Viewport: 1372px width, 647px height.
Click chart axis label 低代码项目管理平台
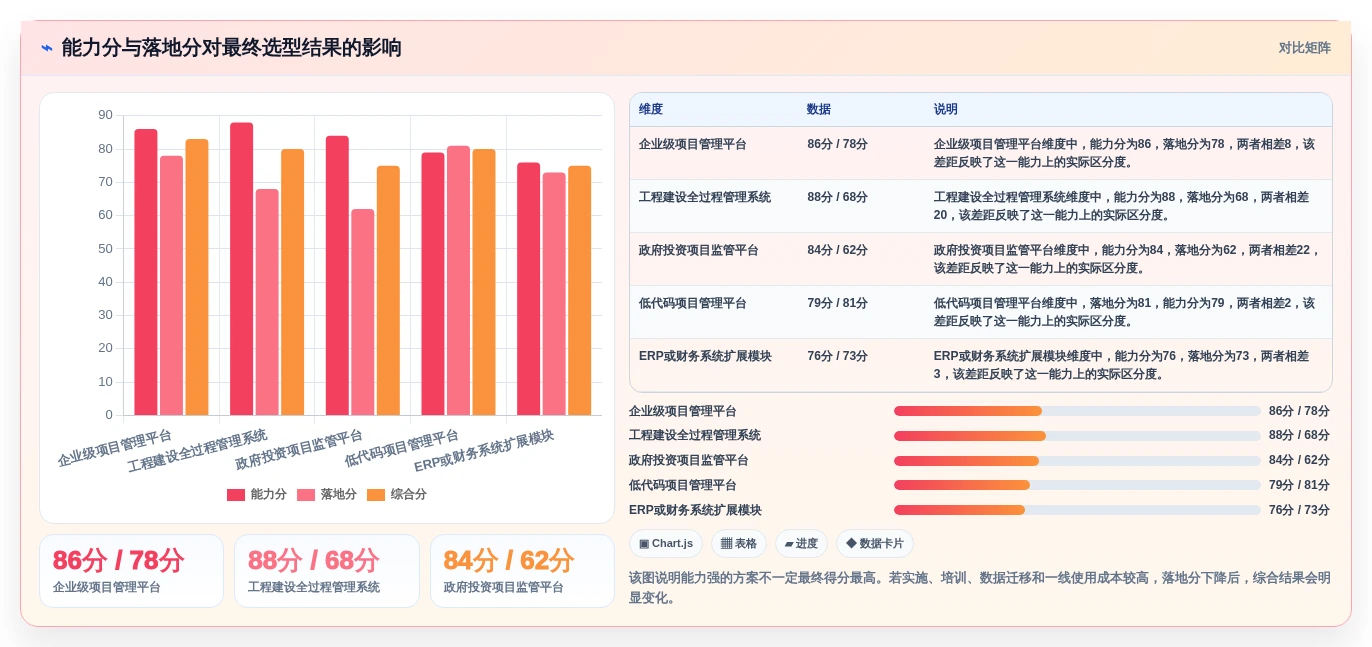402,449
